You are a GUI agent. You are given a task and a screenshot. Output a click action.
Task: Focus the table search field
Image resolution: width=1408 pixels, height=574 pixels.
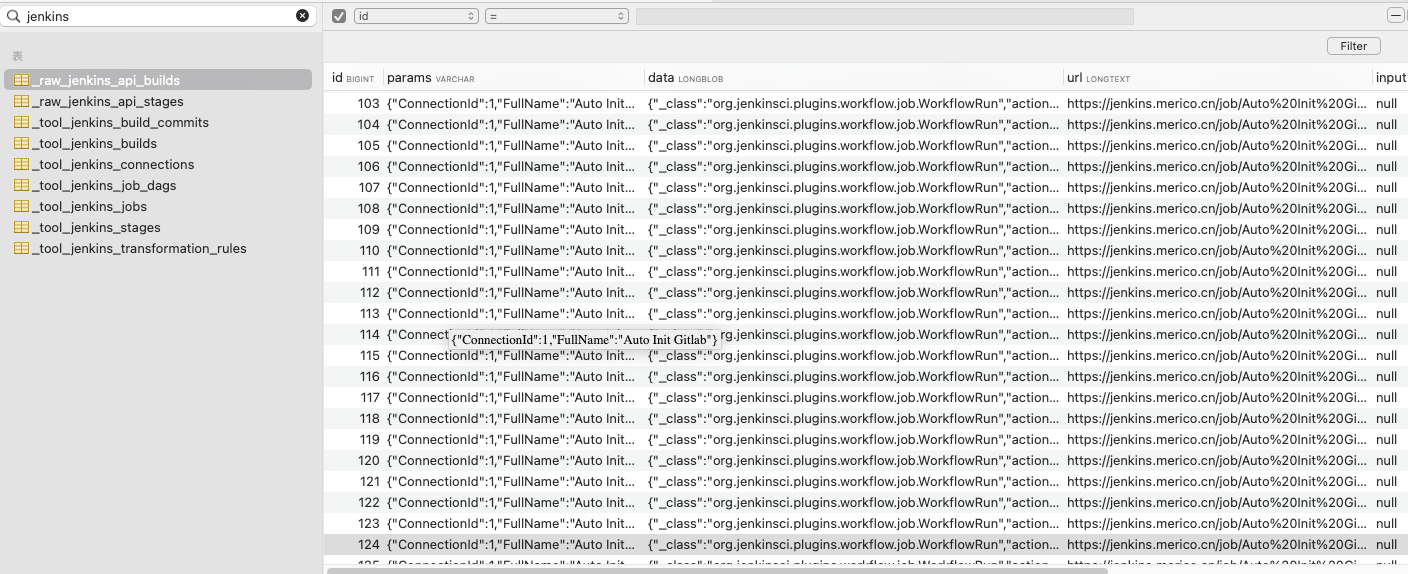tap(158, 16)
